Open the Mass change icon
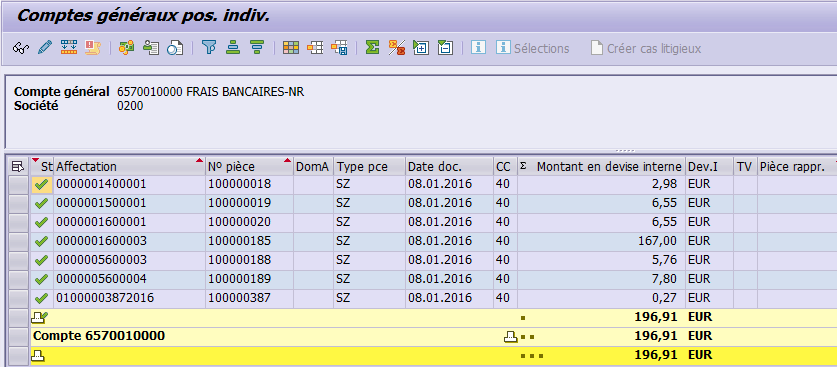Screen dimensions: 837x367 coord(69,47)
